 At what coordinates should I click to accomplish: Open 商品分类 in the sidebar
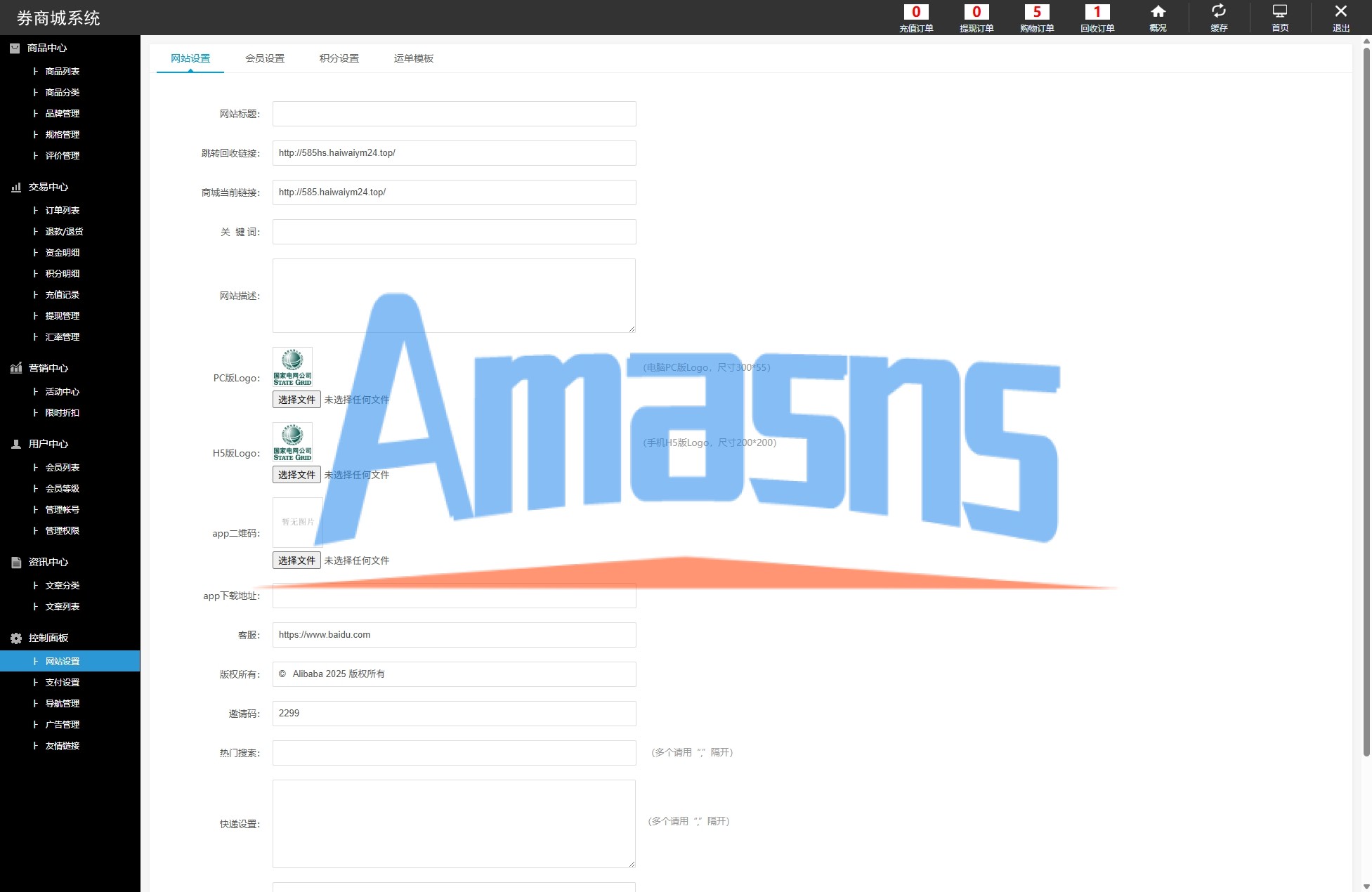point(63,92)
